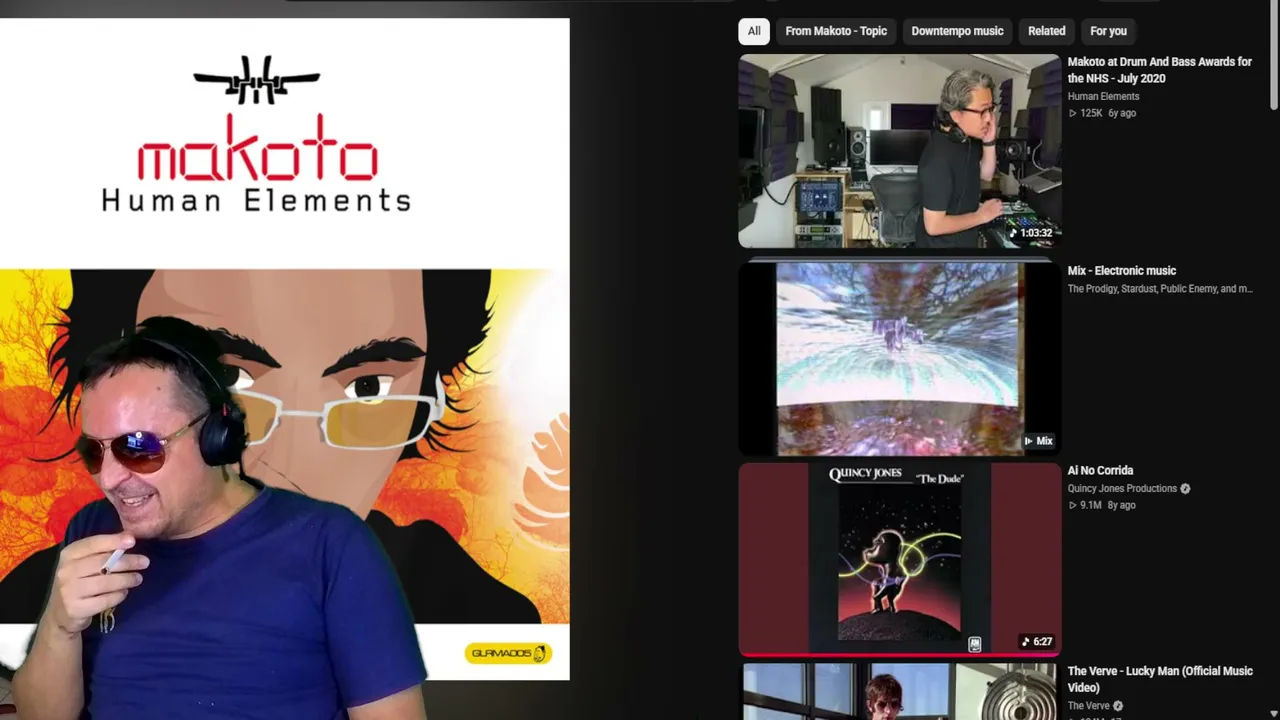
Task: Click the 125K views 6y ago text
Action: point(1102,114)
